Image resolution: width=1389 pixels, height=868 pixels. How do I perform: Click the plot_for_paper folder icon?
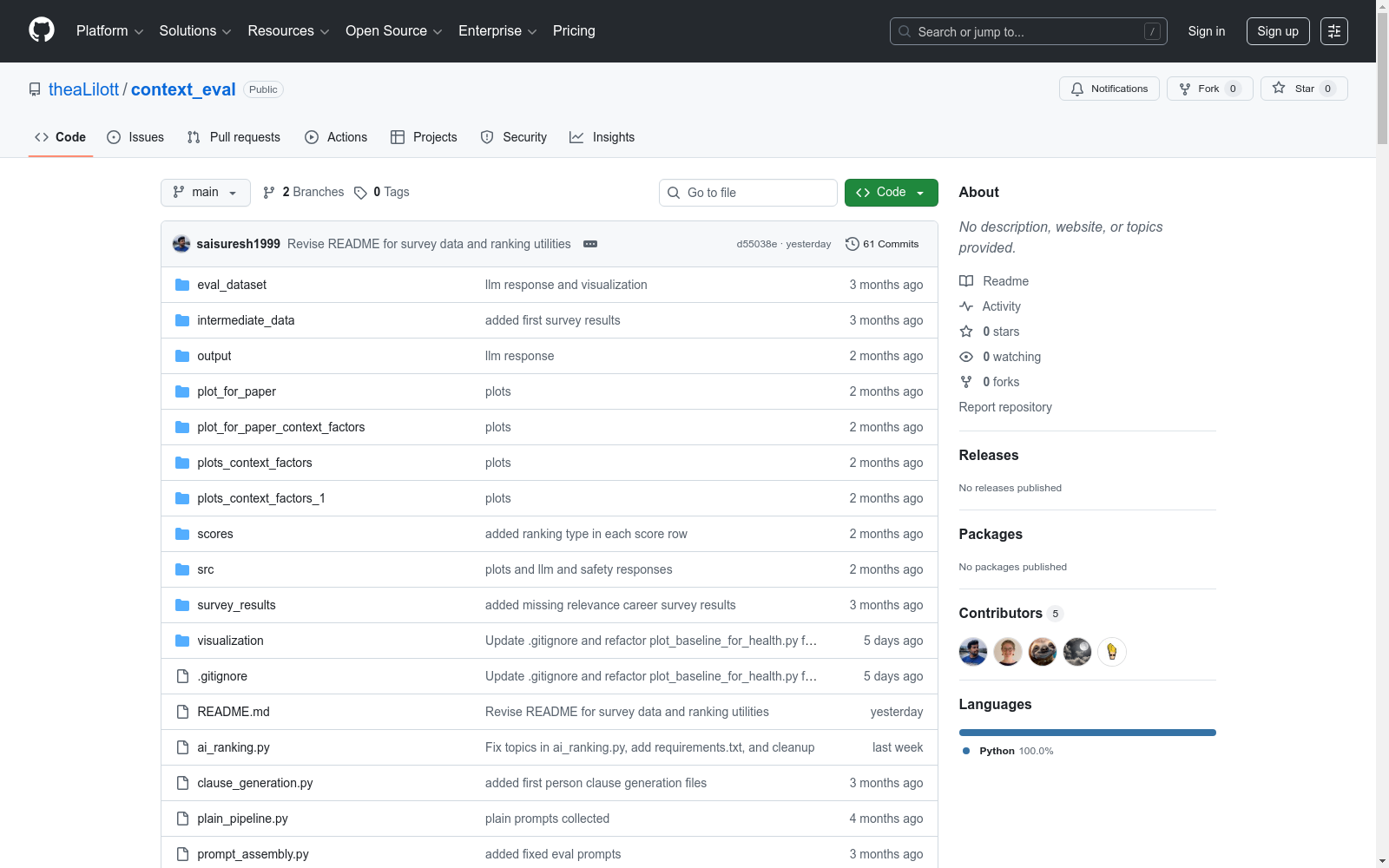pos(182,391)
